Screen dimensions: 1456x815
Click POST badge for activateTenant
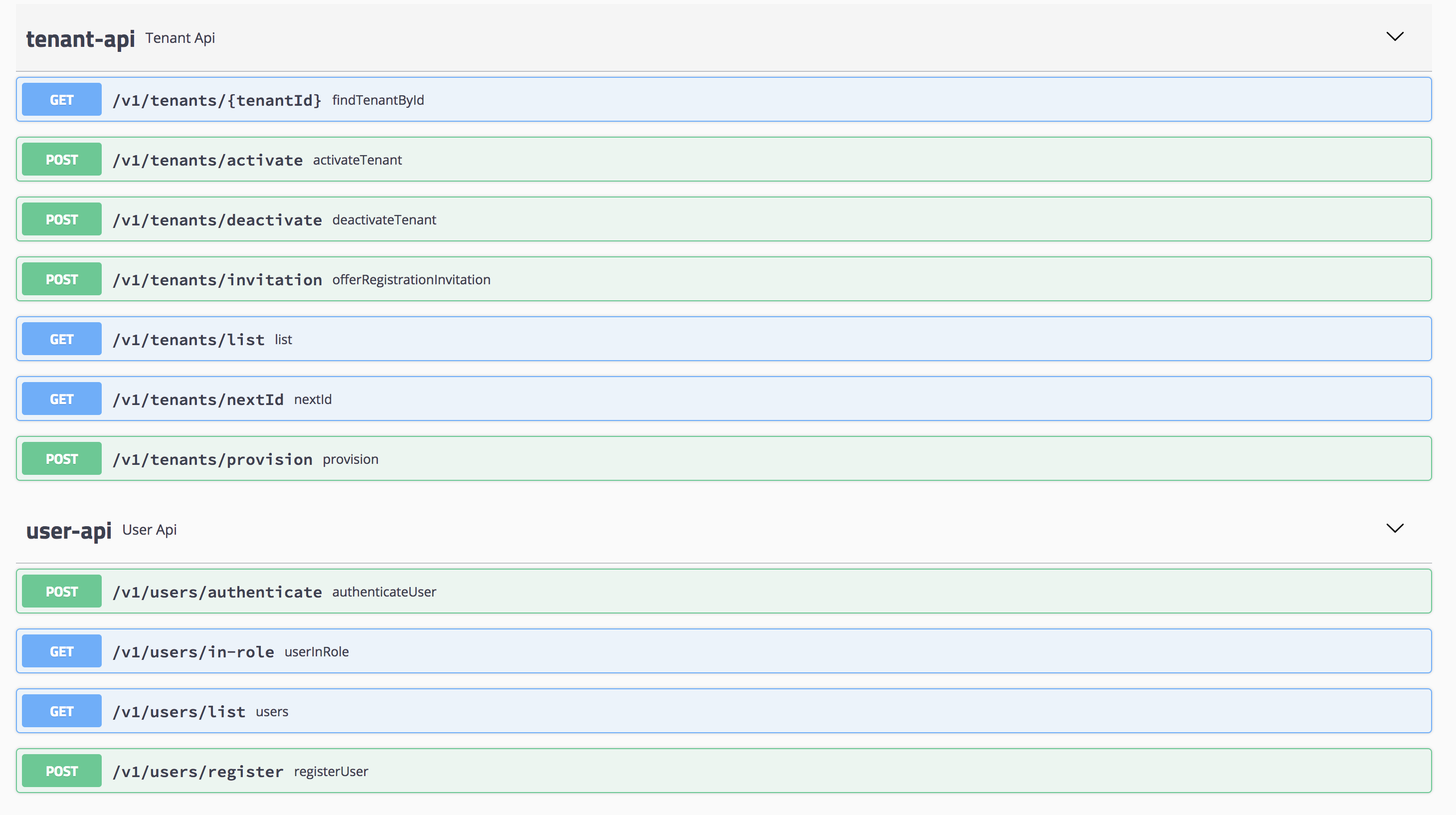(62, 160)
